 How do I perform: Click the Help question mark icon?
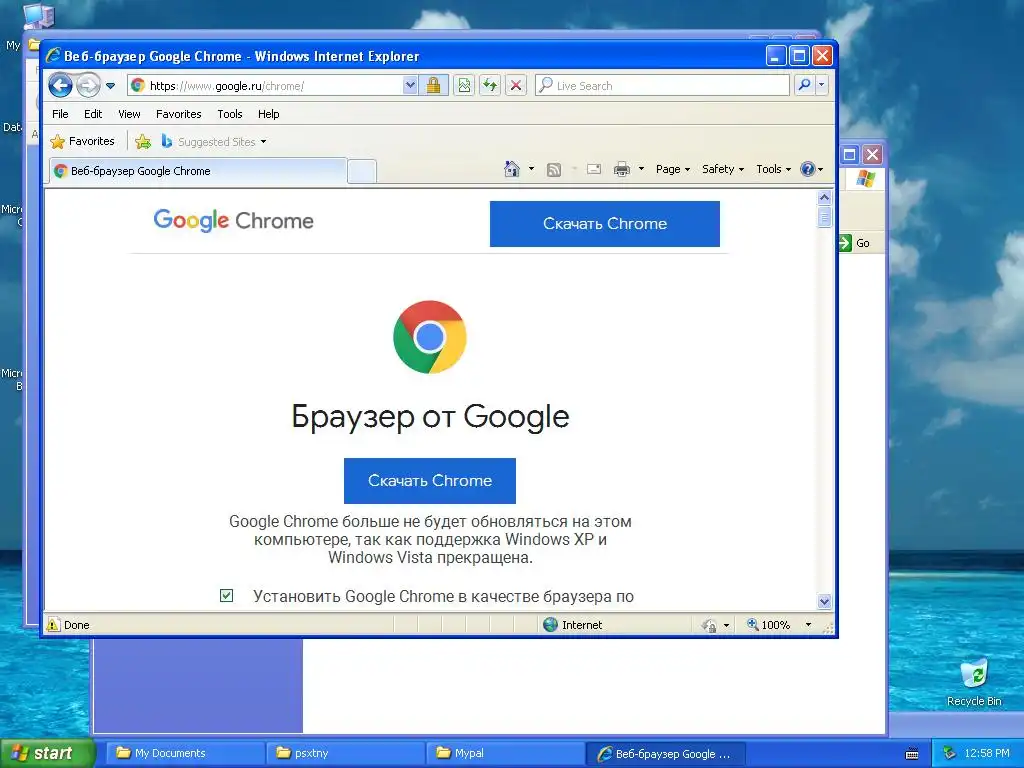coord(808,169)
